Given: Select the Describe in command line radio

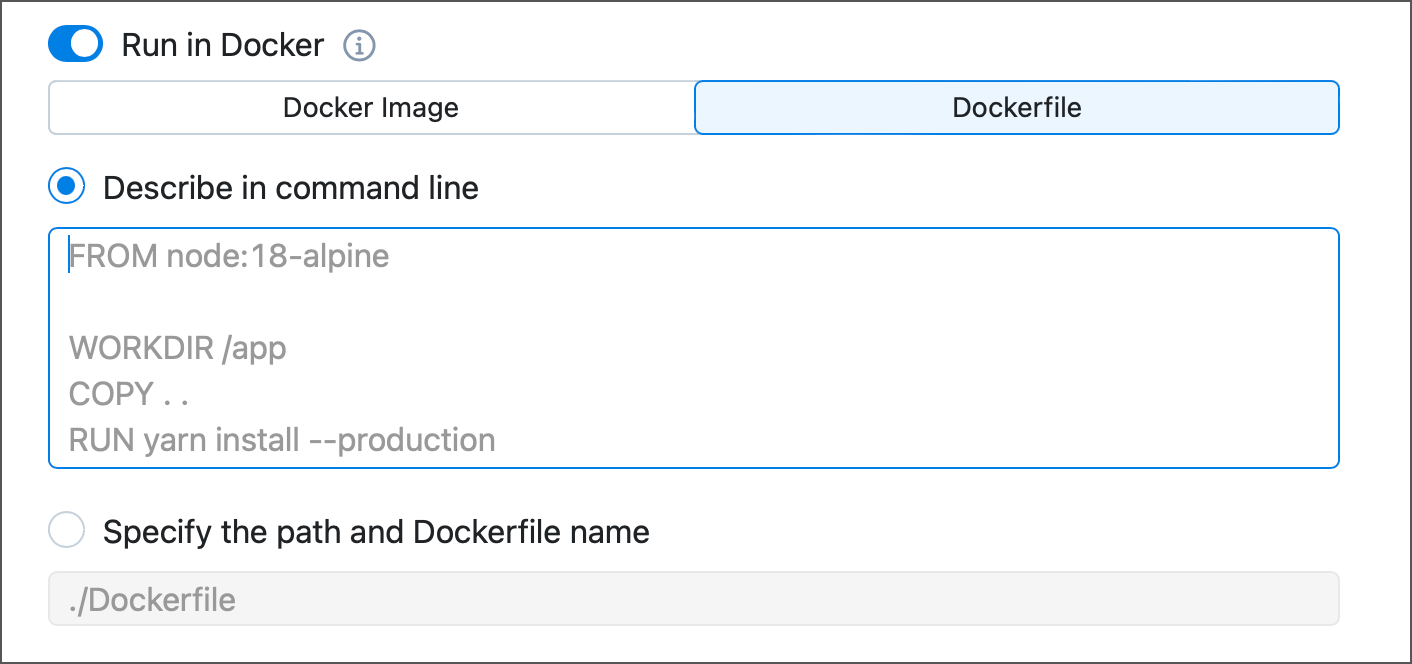Looking at the screenshot, I should [x=66, y=186].
